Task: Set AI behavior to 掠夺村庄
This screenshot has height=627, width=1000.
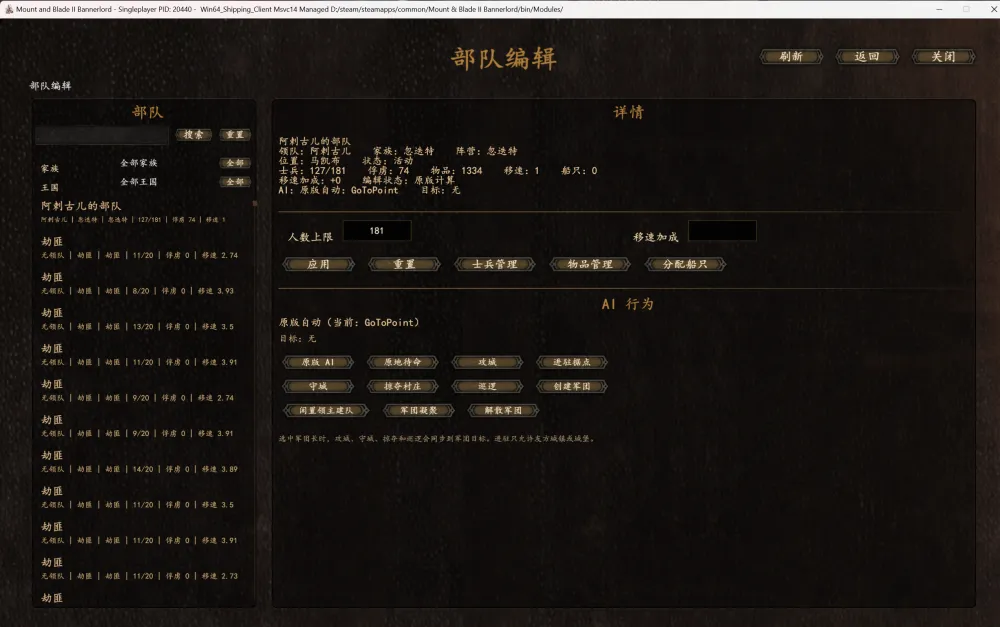Action: tap(402, 387)
